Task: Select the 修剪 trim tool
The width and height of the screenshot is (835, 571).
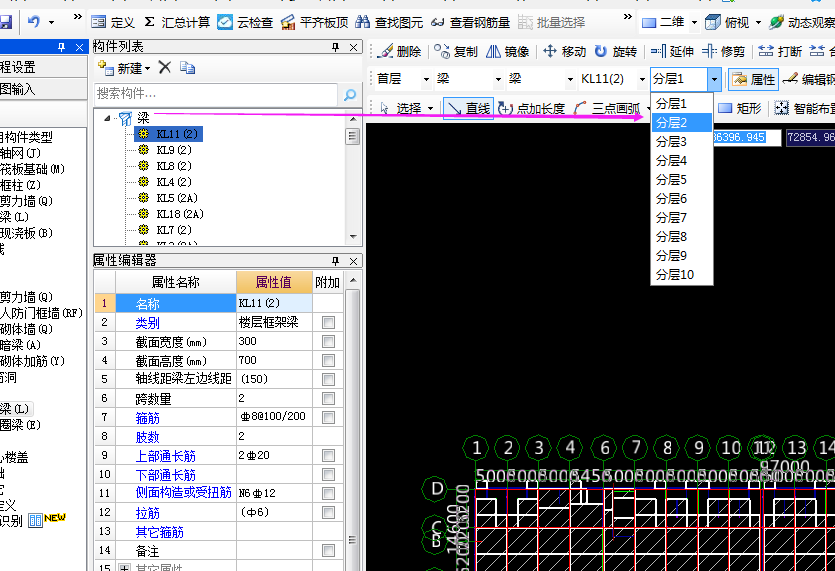Action: (723, 51)
